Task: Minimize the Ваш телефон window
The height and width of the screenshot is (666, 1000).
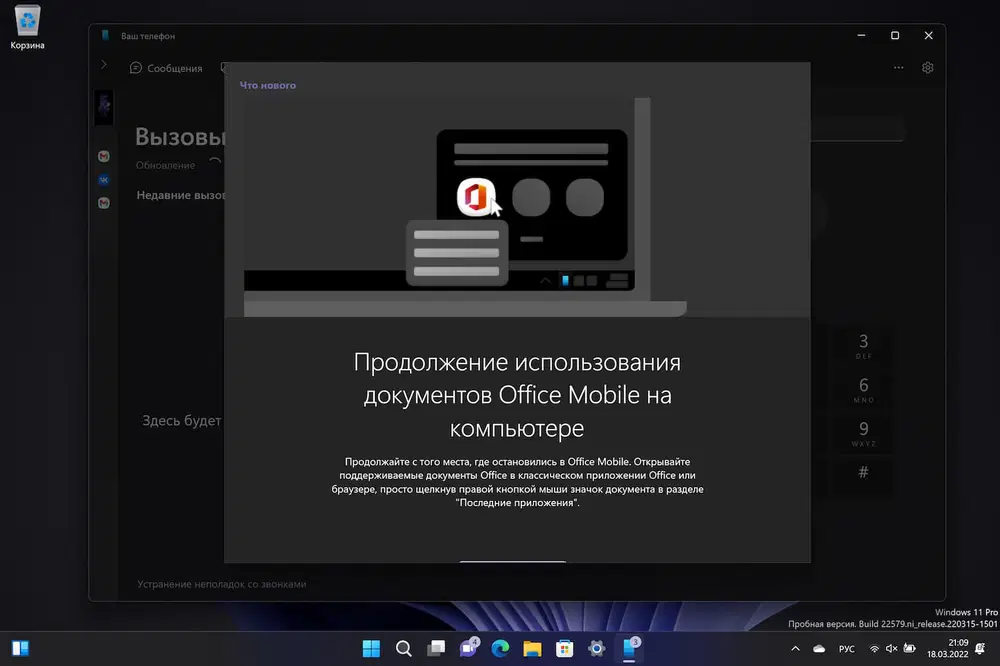Action: [861, 36]
